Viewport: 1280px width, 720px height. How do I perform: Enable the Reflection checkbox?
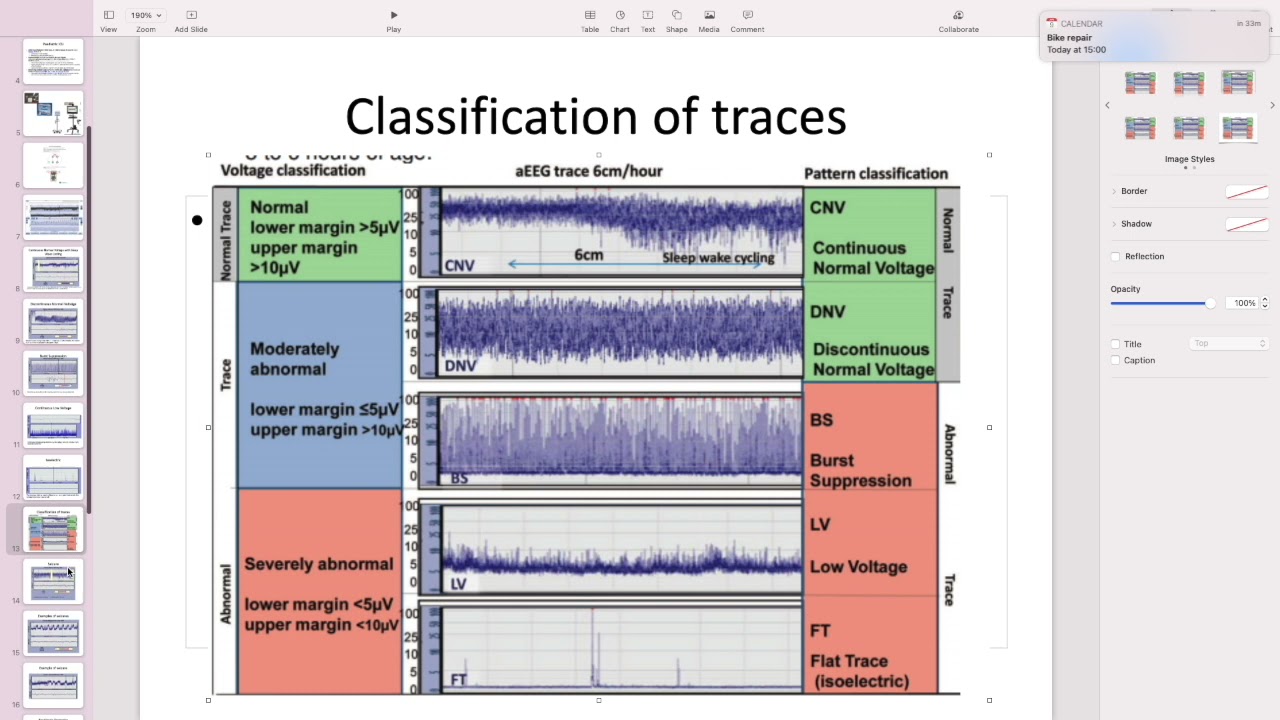[1116, 257]
